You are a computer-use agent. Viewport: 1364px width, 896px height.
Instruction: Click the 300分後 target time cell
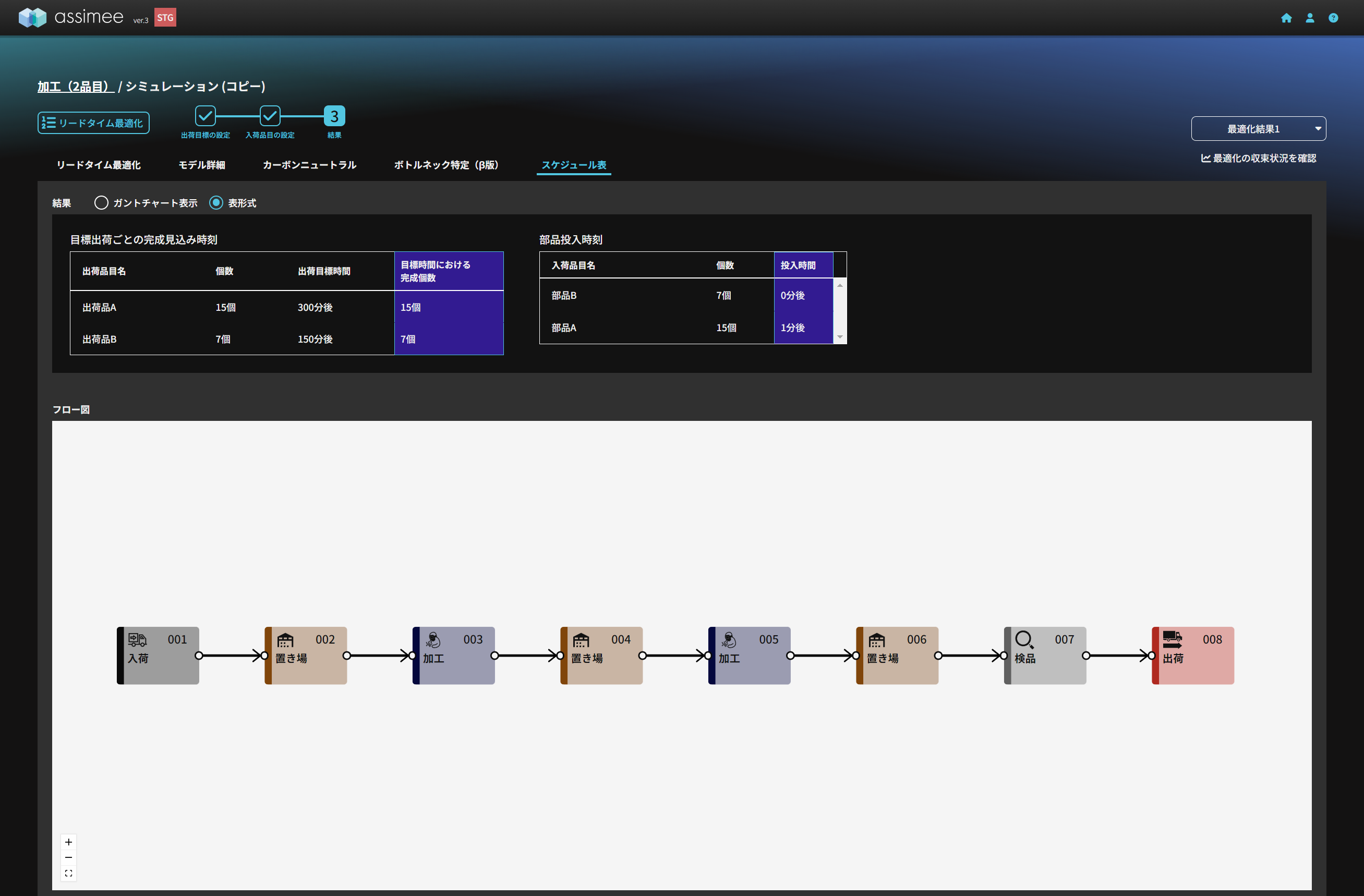[x=315, y=308]
